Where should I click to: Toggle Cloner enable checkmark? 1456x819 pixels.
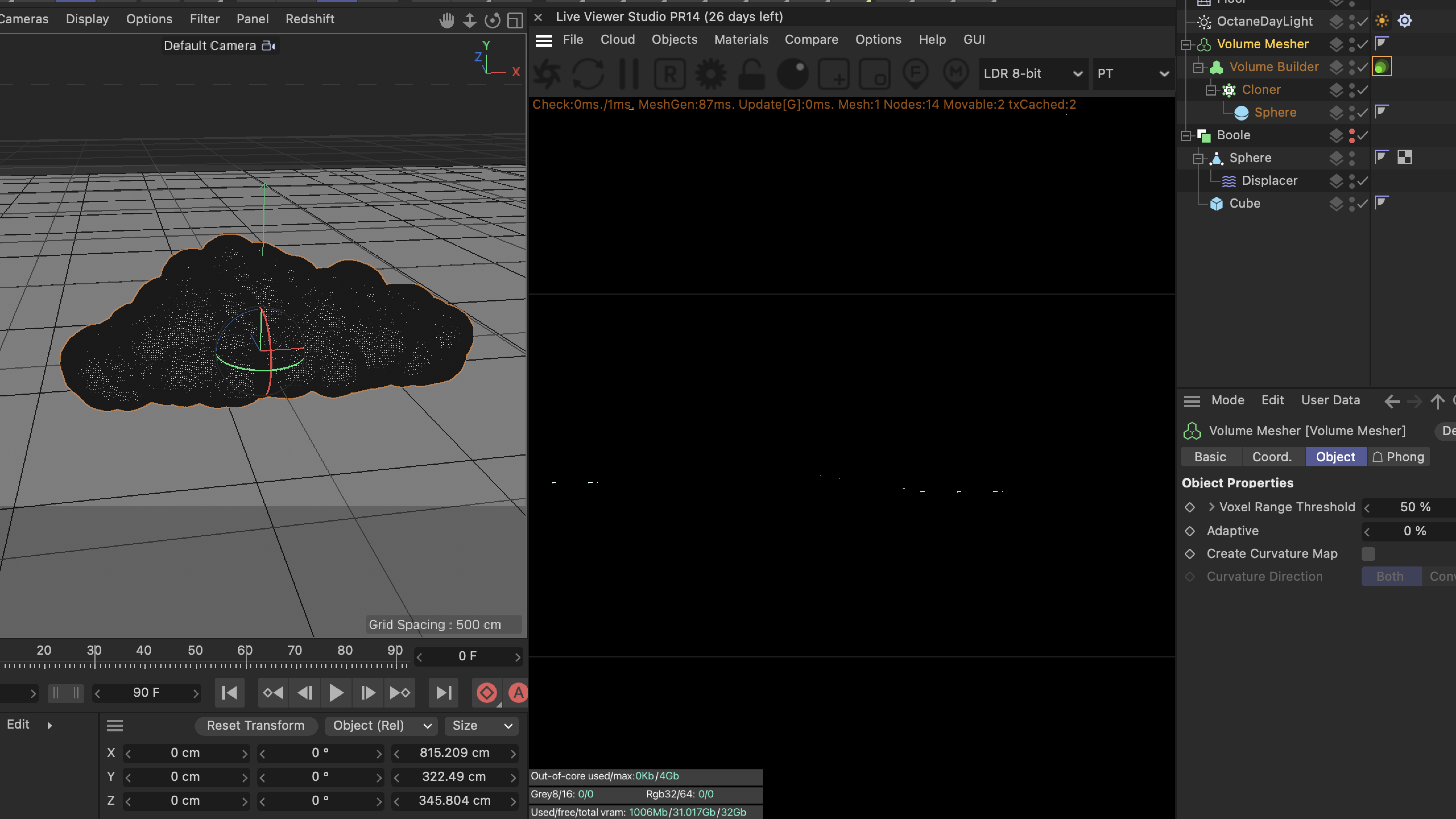click(1363, 90)
